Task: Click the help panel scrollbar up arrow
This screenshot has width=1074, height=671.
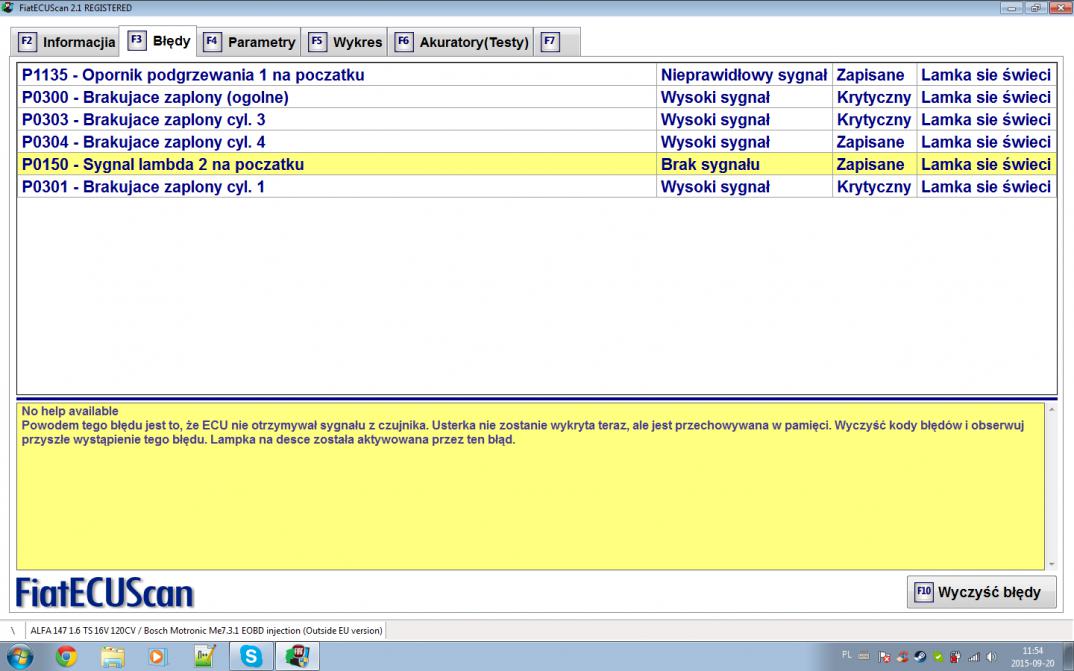Action: 1052,409
